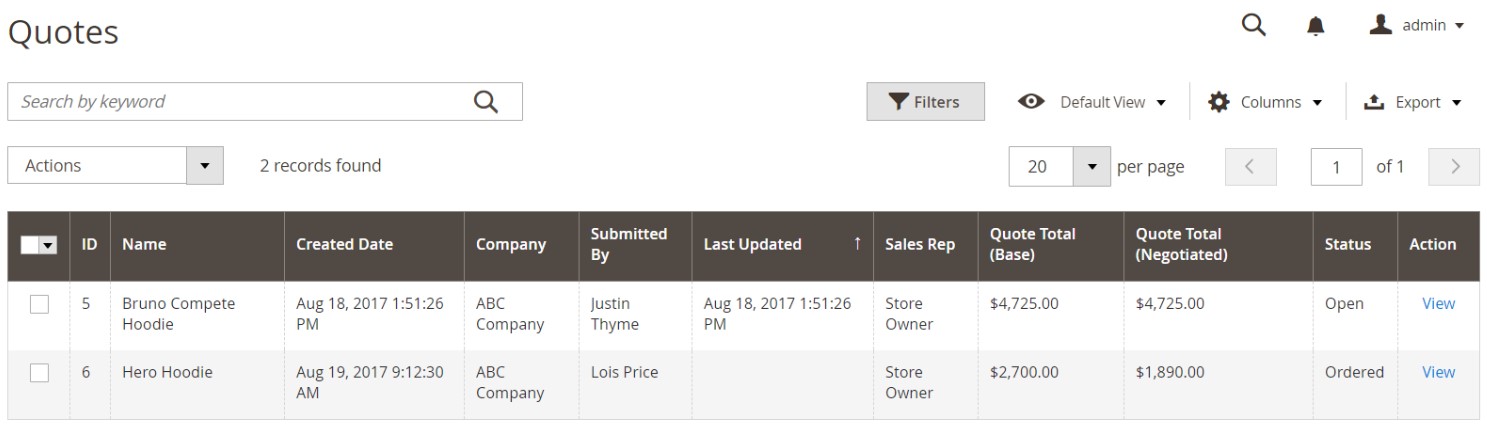
Task: Go to the next page arrow
Action: [x=1455, y=167]
